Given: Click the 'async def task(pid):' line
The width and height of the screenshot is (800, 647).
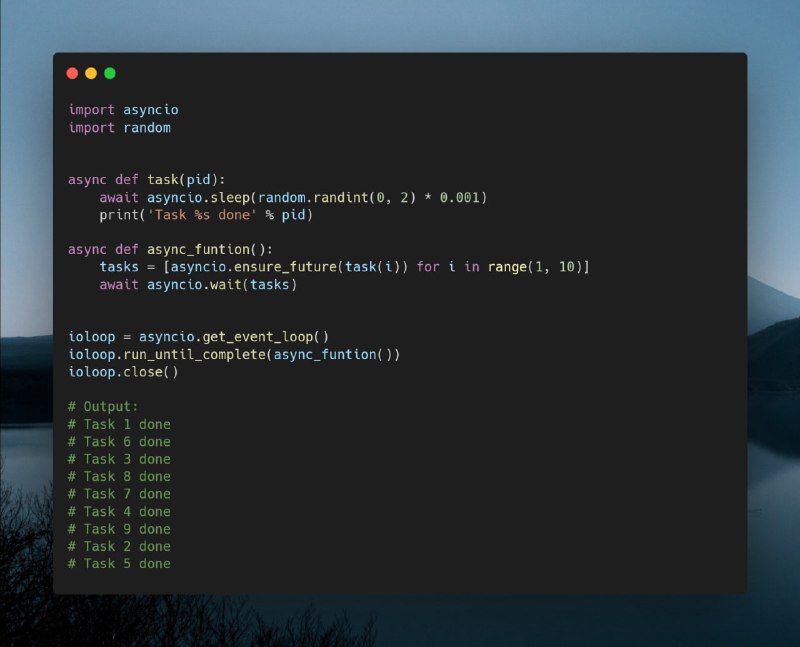Looking at the screenshot, I should pyautogui.click(x=146, y=180).
